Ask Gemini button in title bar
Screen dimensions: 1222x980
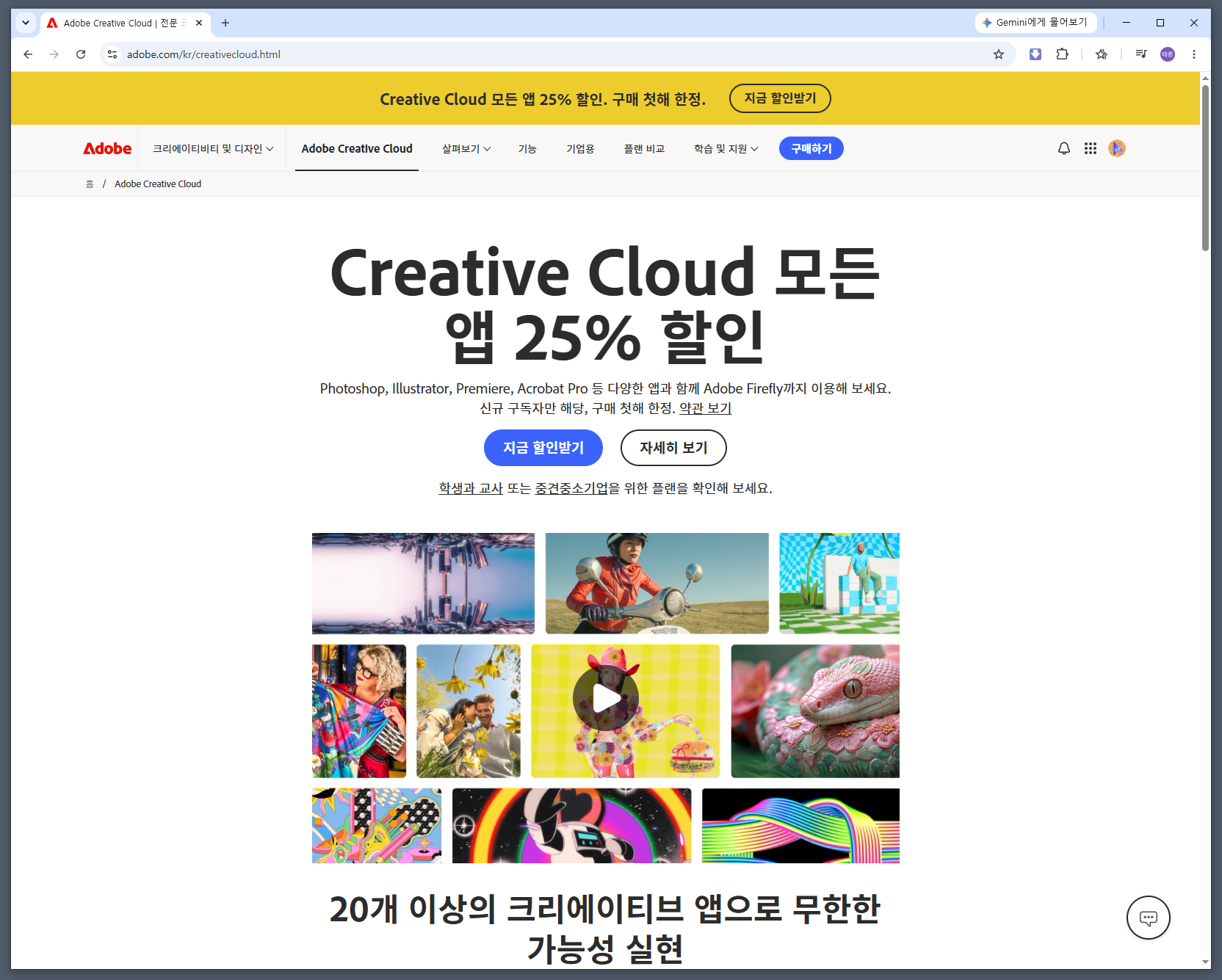pyautogui.click(x=1036, y=23)
